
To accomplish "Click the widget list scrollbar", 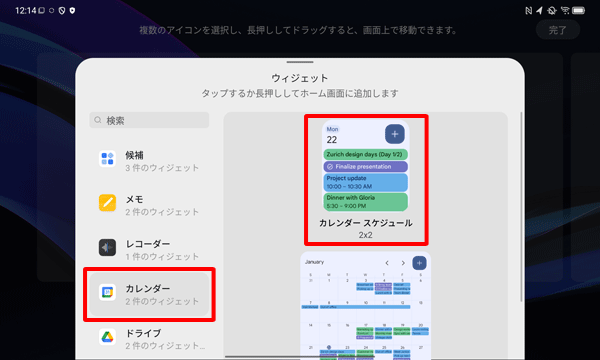I will [521, 207].
